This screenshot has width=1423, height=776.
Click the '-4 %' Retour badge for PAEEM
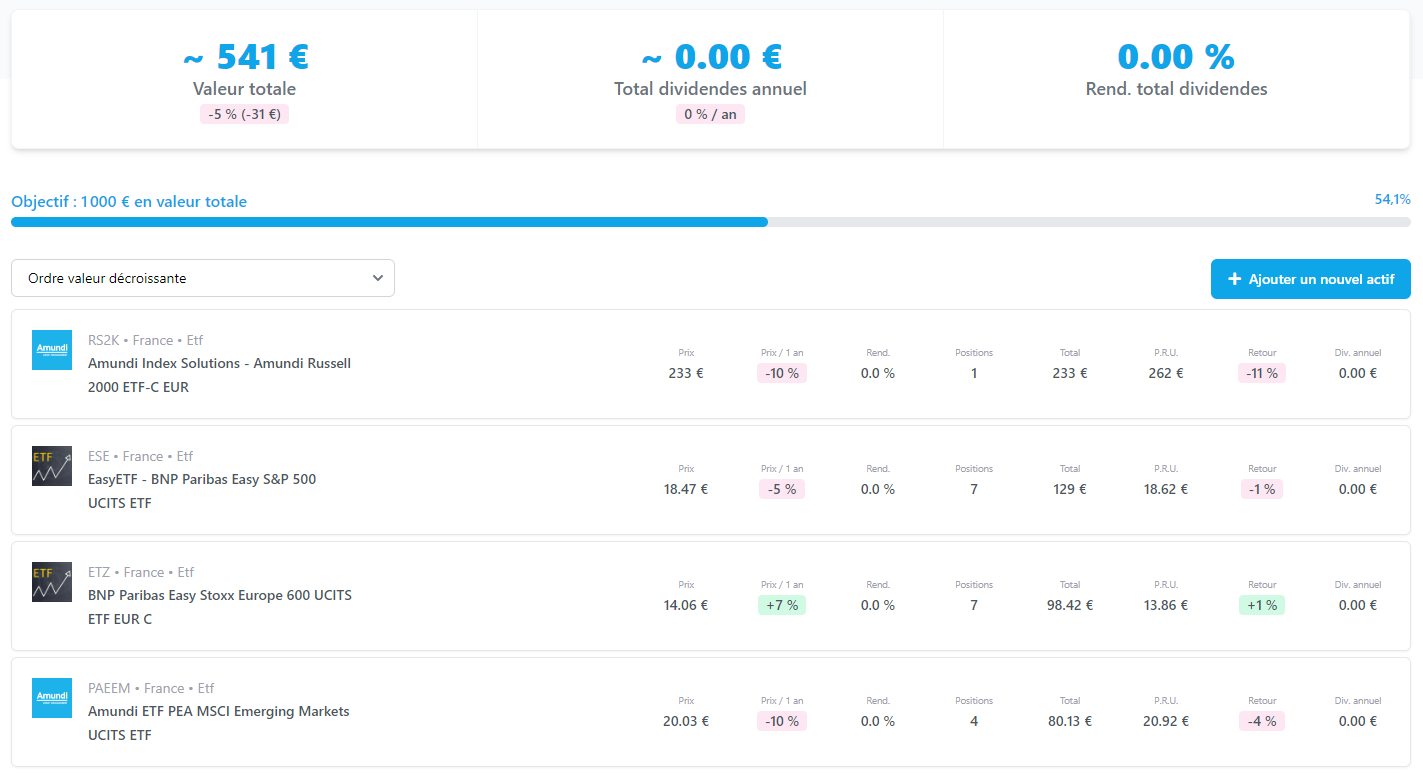coord(1262,721)
